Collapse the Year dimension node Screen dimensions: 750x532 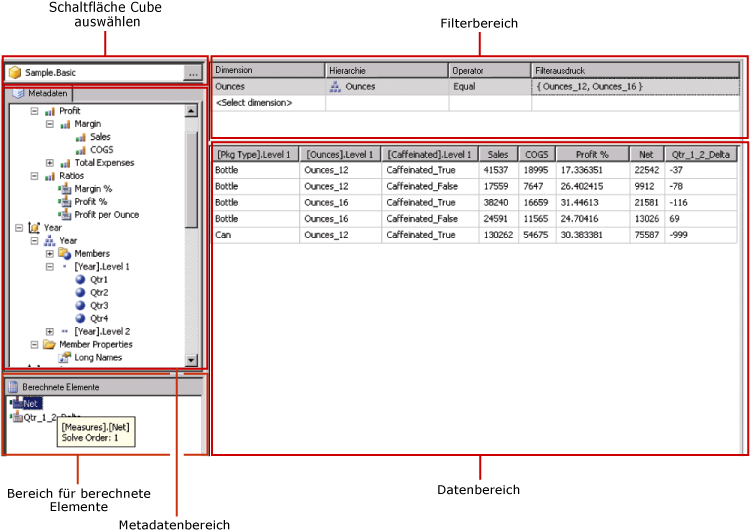point(19,228)
